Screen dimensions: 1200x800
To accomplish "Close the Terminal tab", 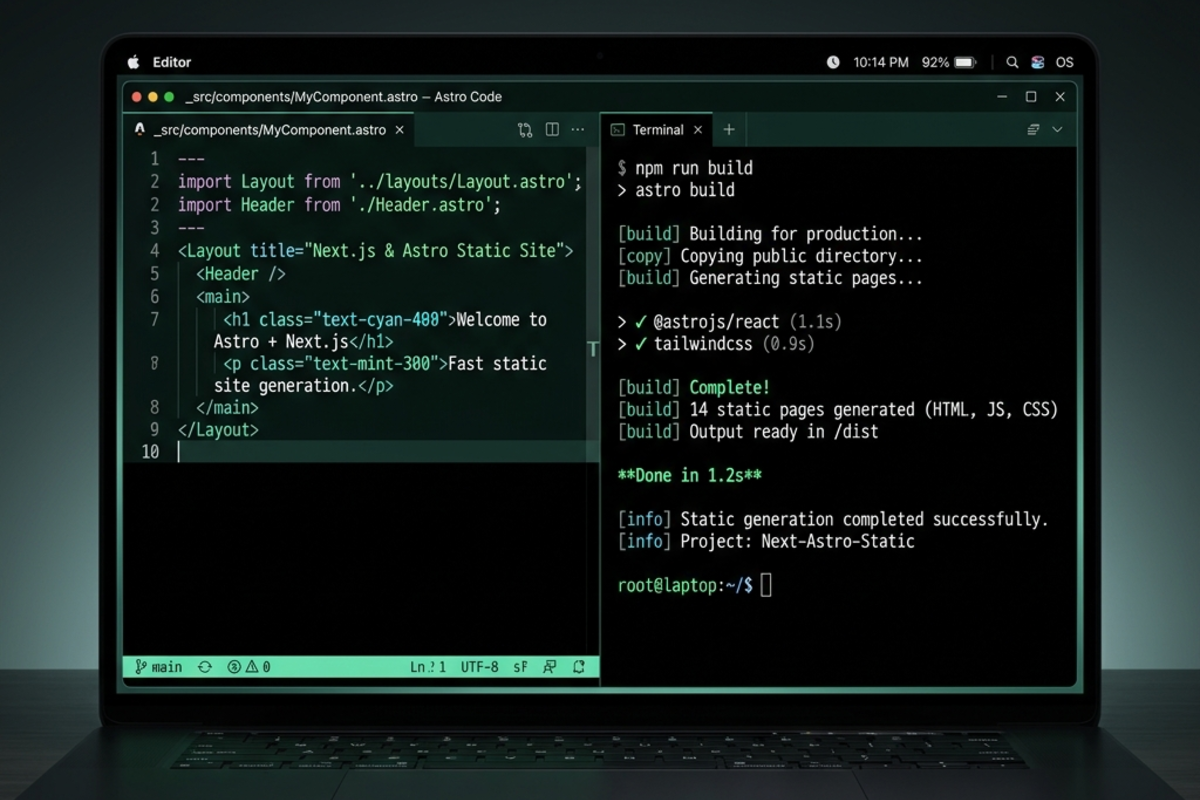I will tap(698, 130).
